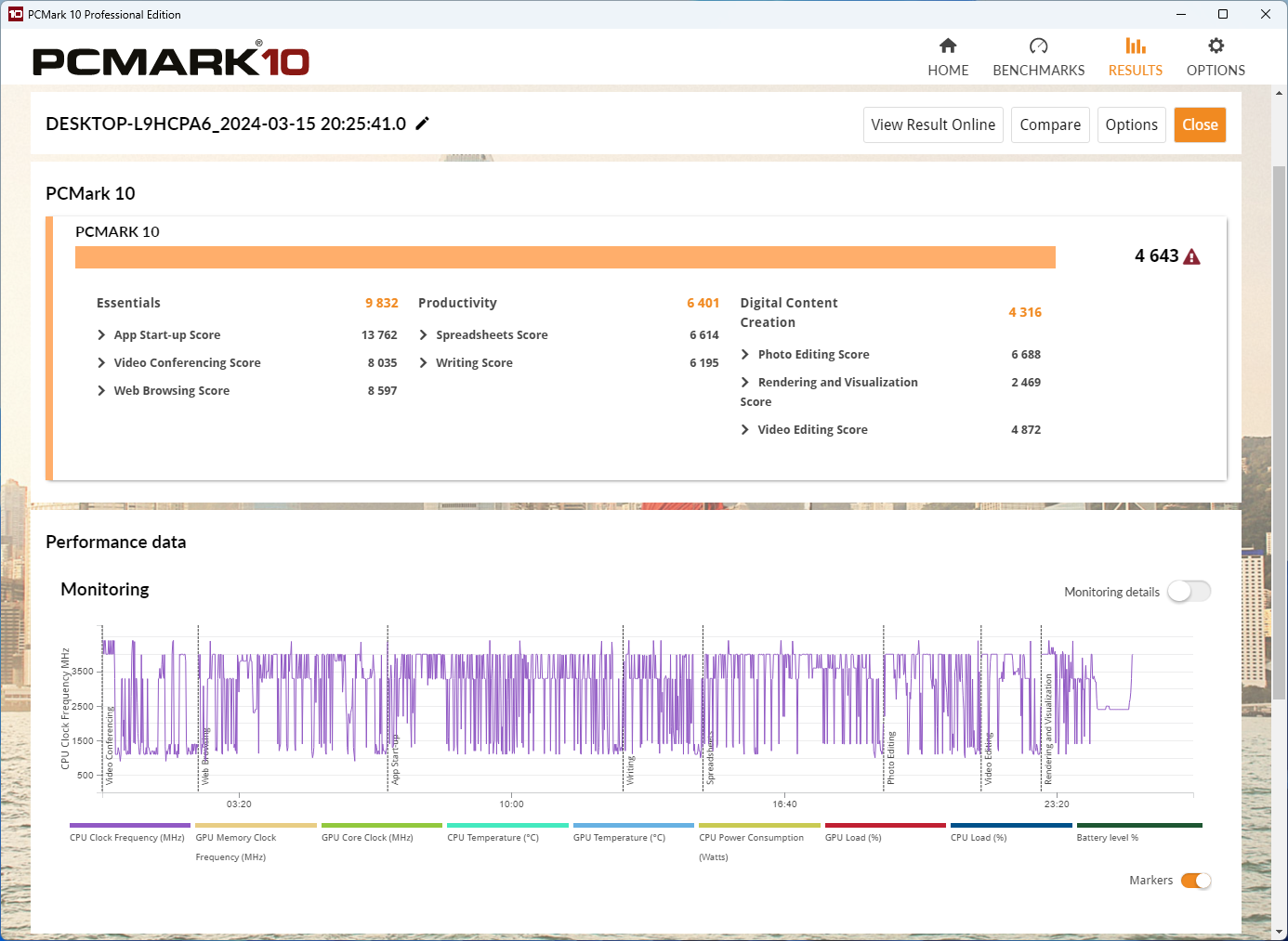Click Essentials score 9 832
This screenshot has height=941, width=1288.
(381, 303)
